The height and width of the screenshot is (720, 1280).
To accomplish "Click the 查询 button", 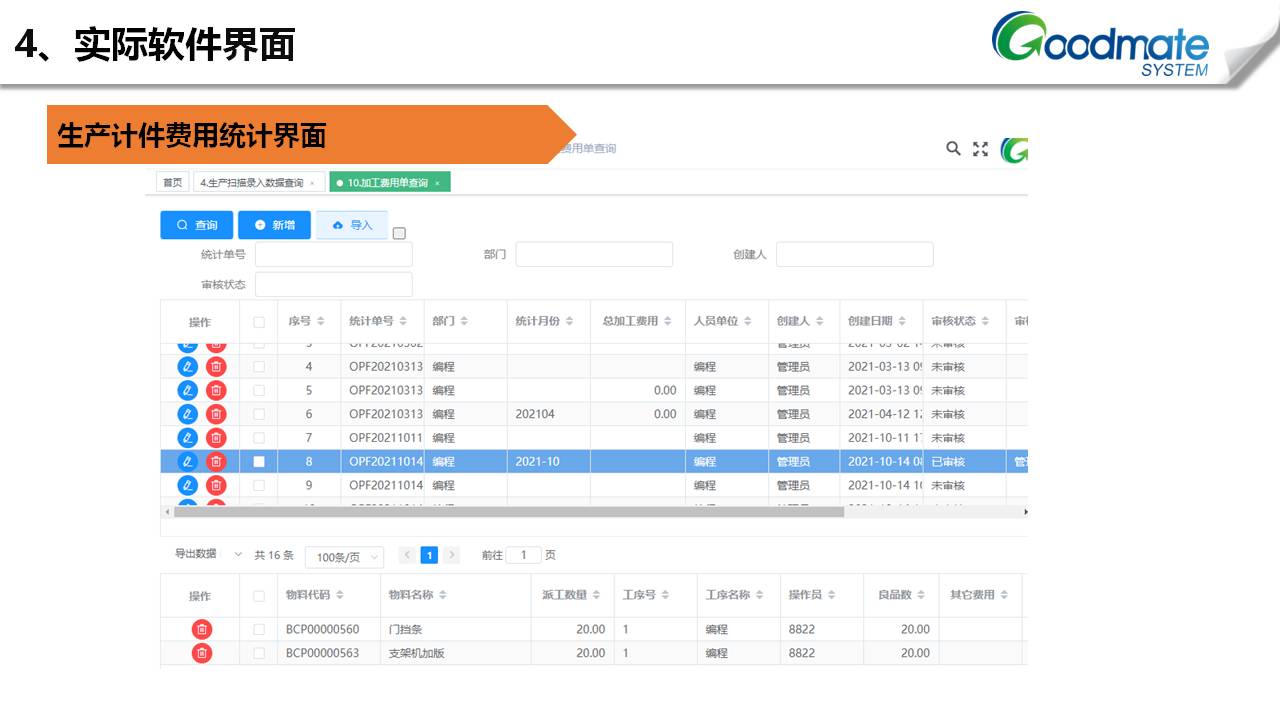I will click(197, 225).
